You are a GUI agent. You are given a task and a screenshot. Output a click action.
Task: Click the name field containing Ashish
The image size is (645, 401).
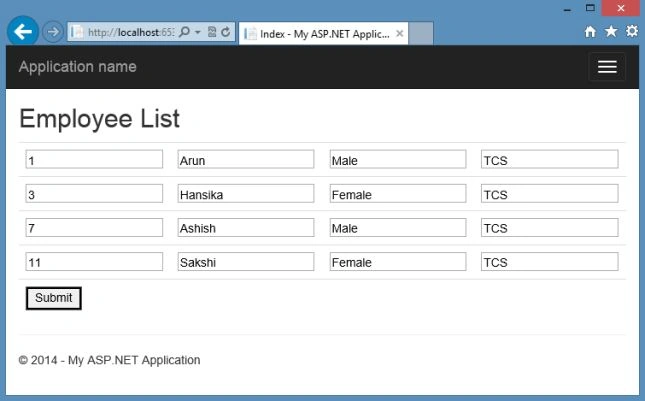pos(246,227)
